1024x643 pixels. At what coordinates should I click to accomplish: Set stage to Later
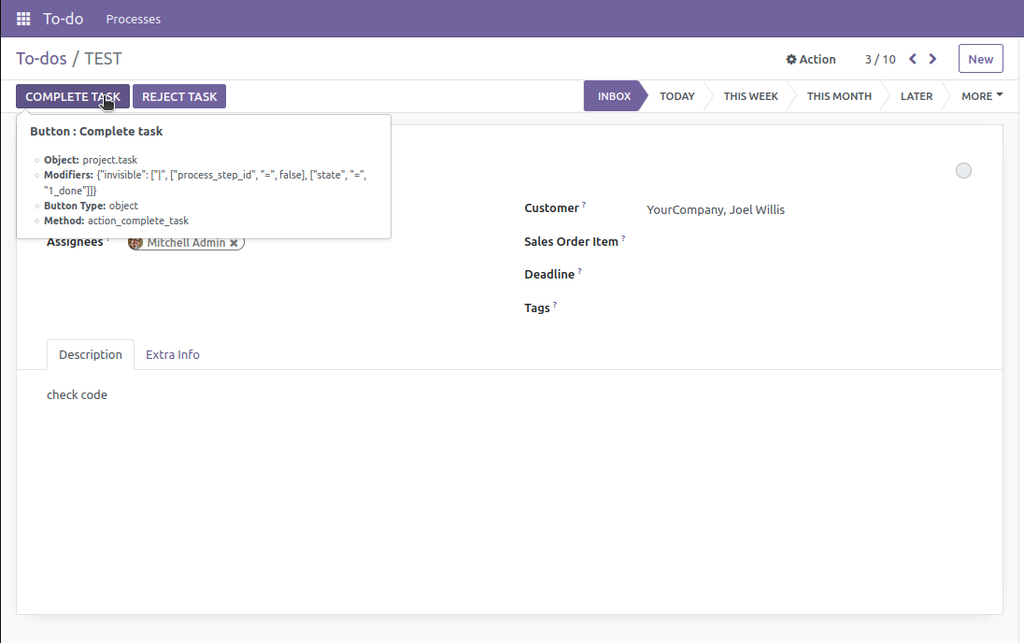click(916, 96)
